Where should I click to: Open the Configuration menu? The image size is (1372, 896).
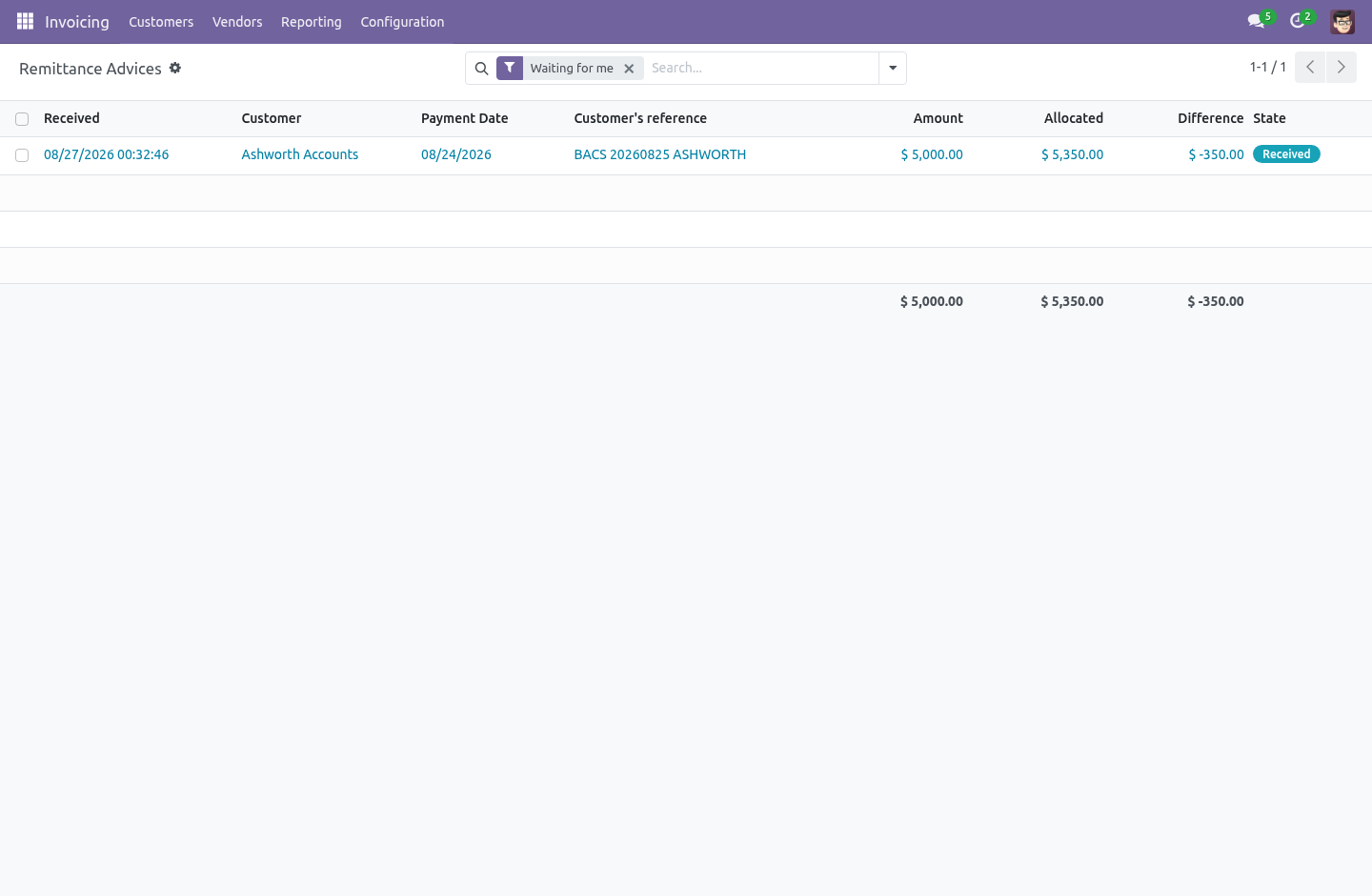coord(402,22)
